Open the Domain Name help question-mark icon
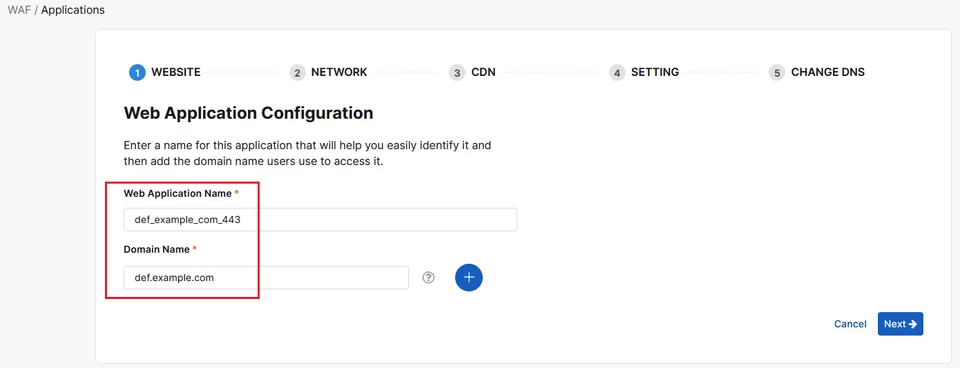This screenshot has width=960, height=368. [429, 277]
